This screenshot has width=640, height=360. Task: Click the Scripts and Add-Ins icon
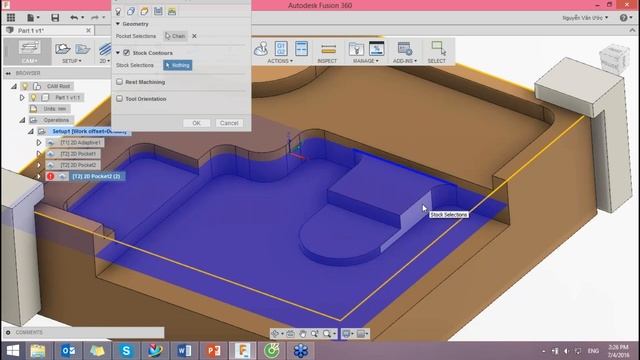pyautogui.click(x=405, y=49)
